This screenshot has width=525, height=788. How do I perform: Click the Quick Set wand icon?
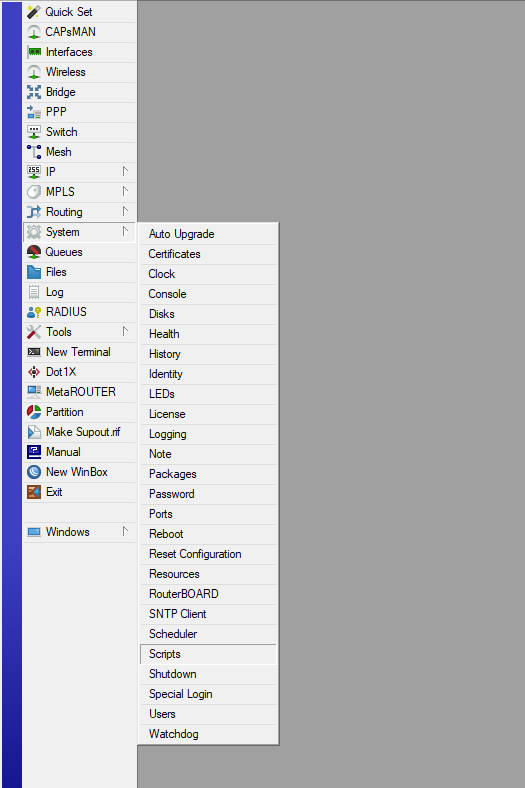click(34, 12)
